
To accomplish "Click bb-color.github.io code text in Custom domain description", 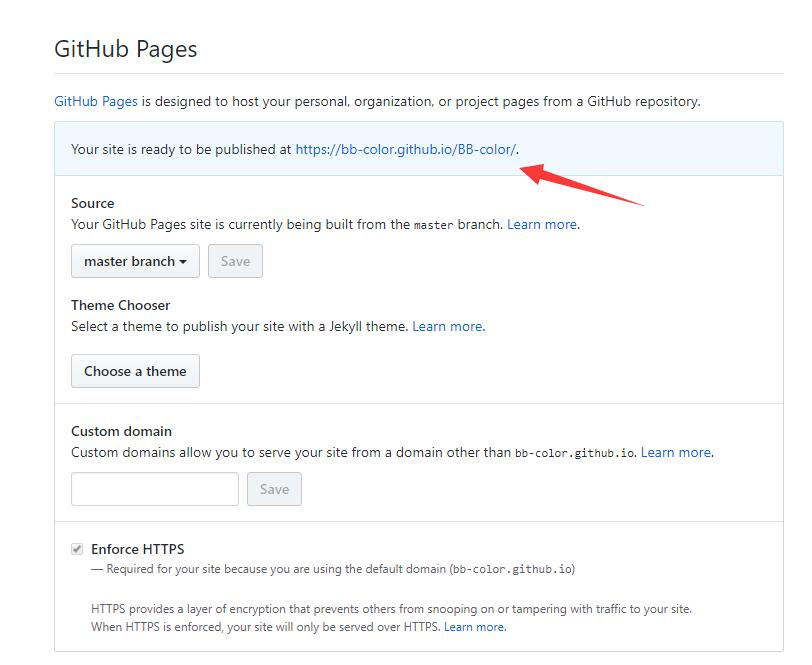I will point(575,453).
